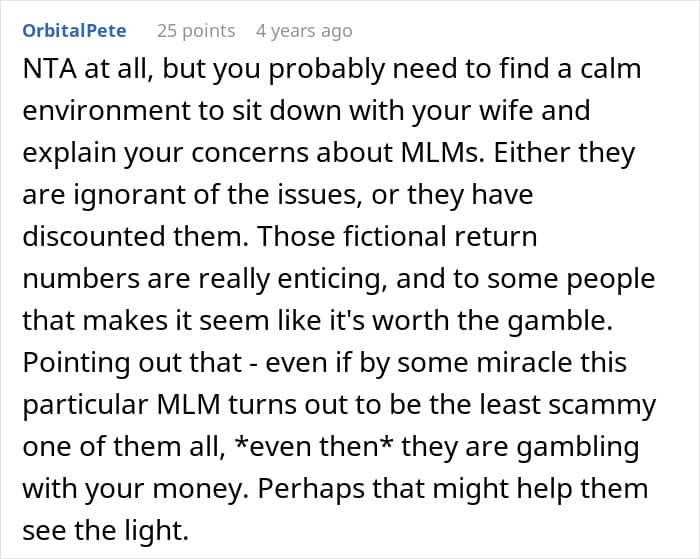This screenshot has height=559, width=700.
Task: Open the 4 years ago timestamp
Action: pos(304,31)
